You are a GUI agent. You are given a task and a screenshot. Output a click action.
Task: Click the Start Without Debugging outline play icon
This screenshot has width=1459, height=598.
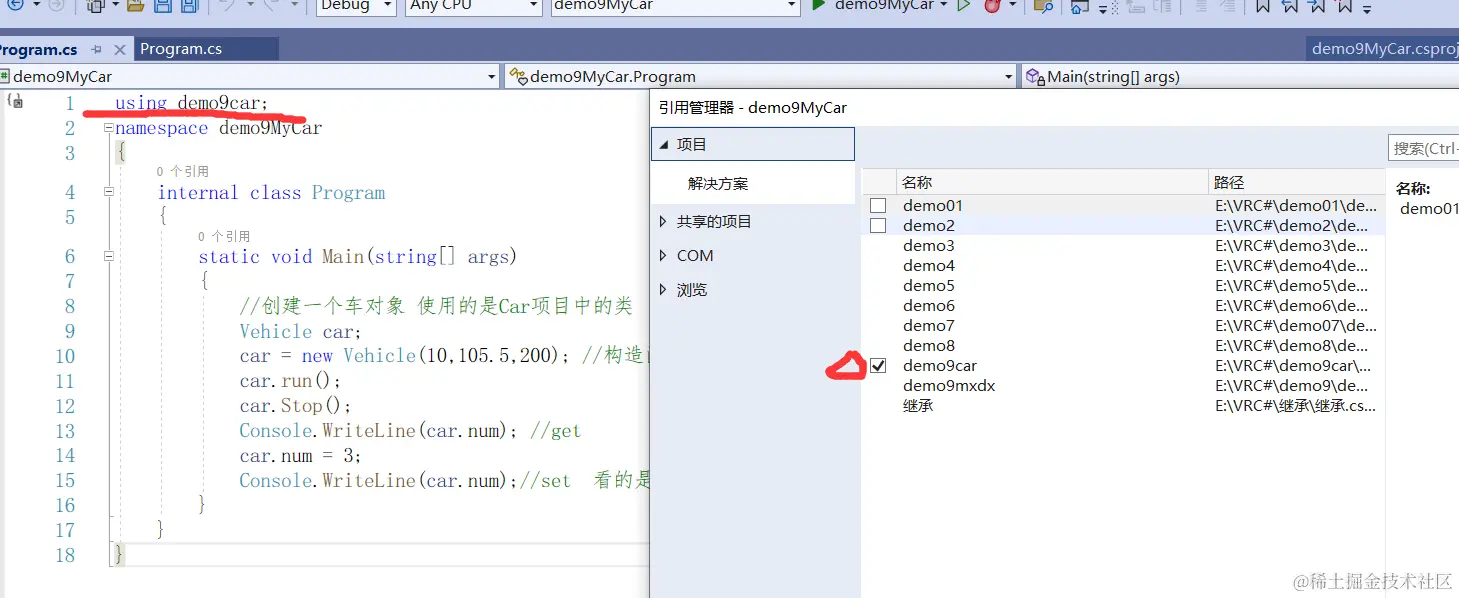click(963, 5)
